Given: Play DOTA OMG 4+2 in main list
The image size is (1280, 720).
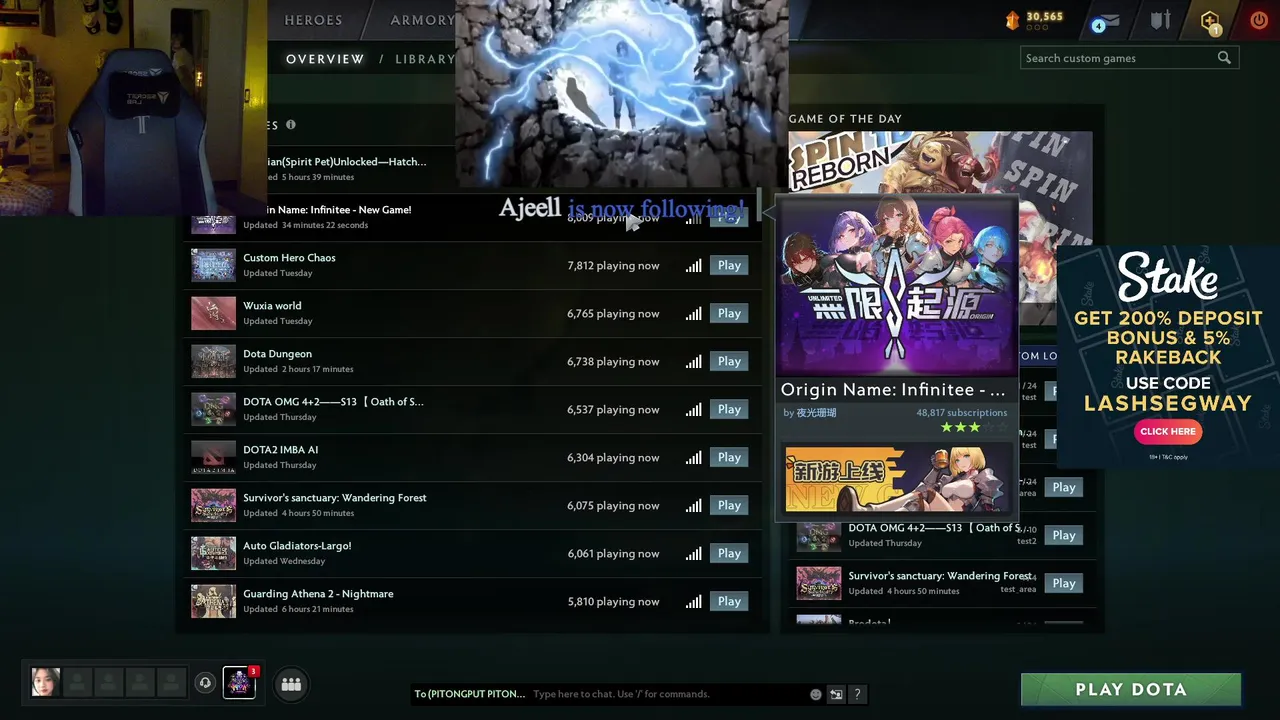Looking at the screenshot, I should 729,410.
